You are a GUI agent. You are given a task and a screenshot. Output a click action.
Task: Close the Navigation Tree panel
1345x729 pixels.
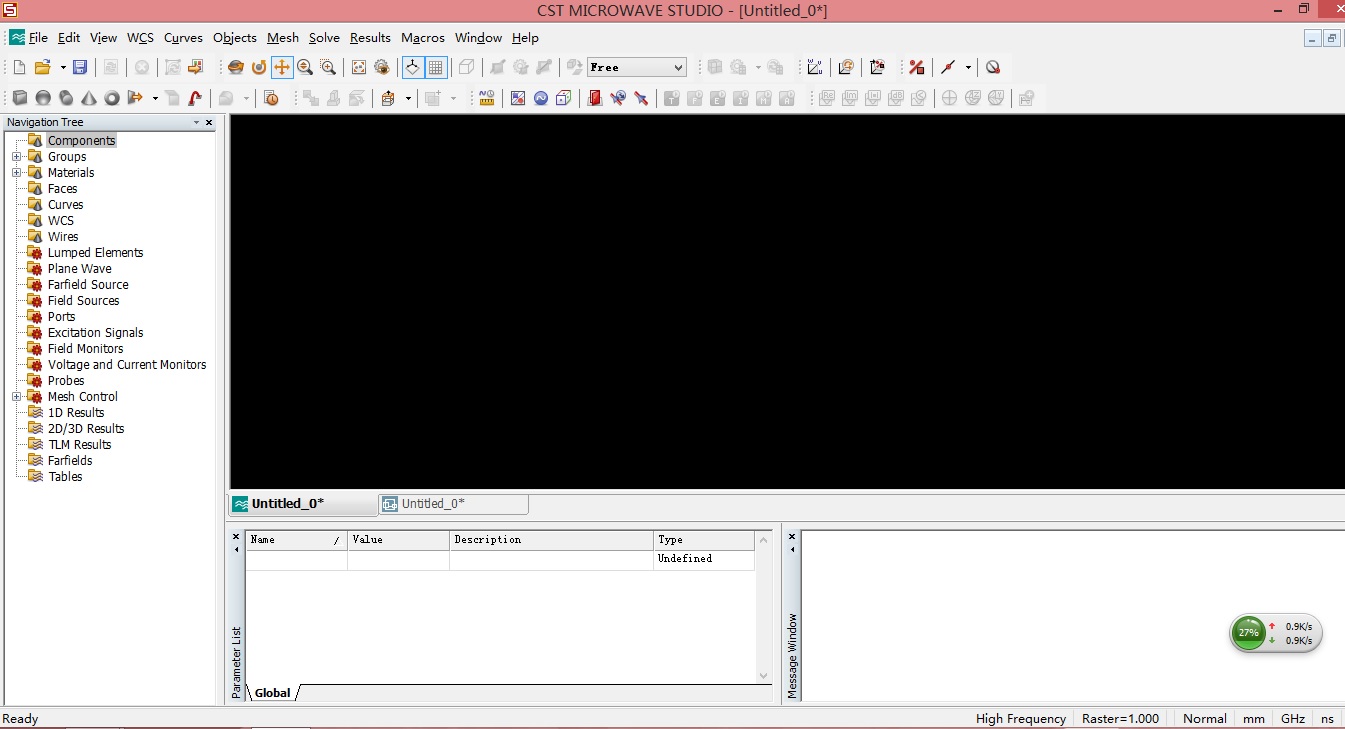209,122
